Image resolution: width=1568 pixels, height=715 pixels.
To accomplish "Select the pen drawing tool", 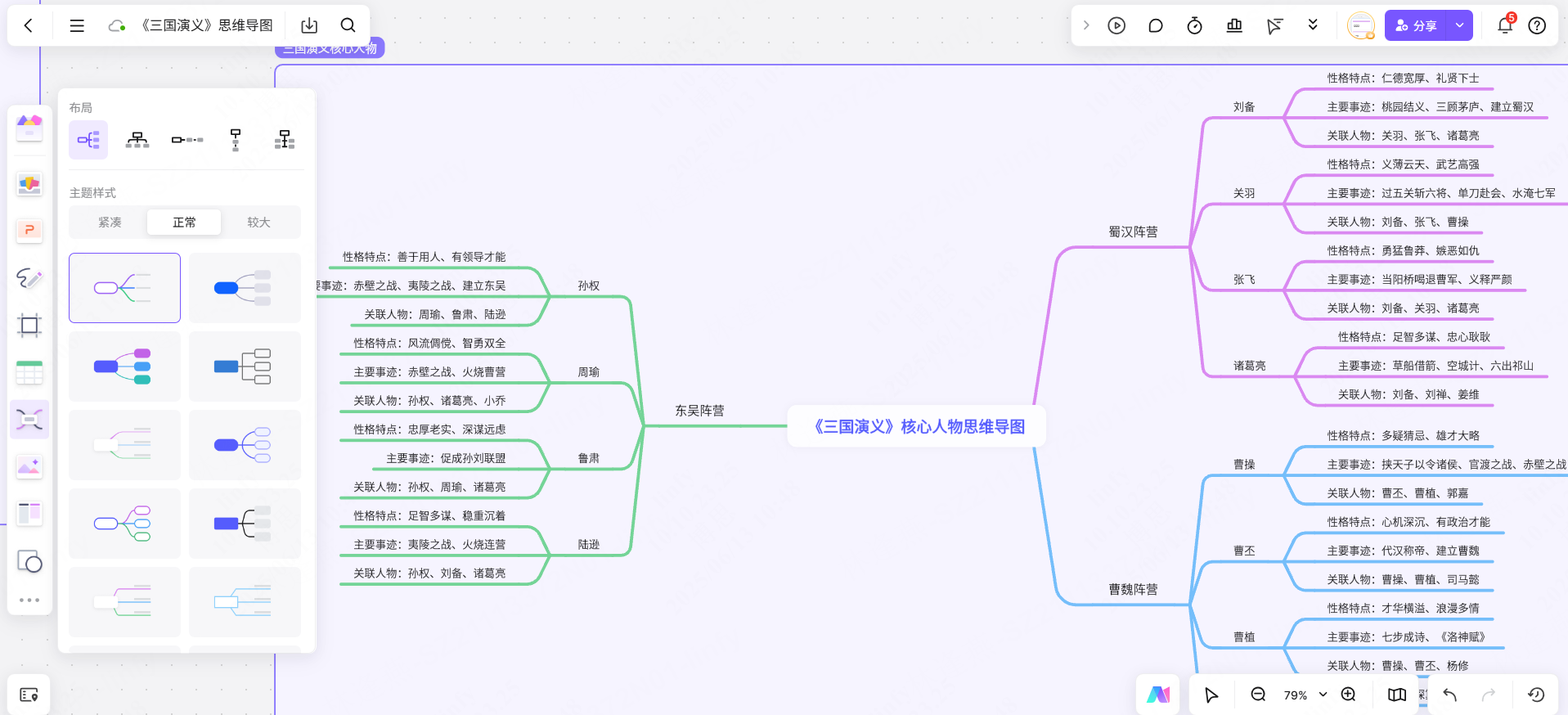I will (29, 278).
